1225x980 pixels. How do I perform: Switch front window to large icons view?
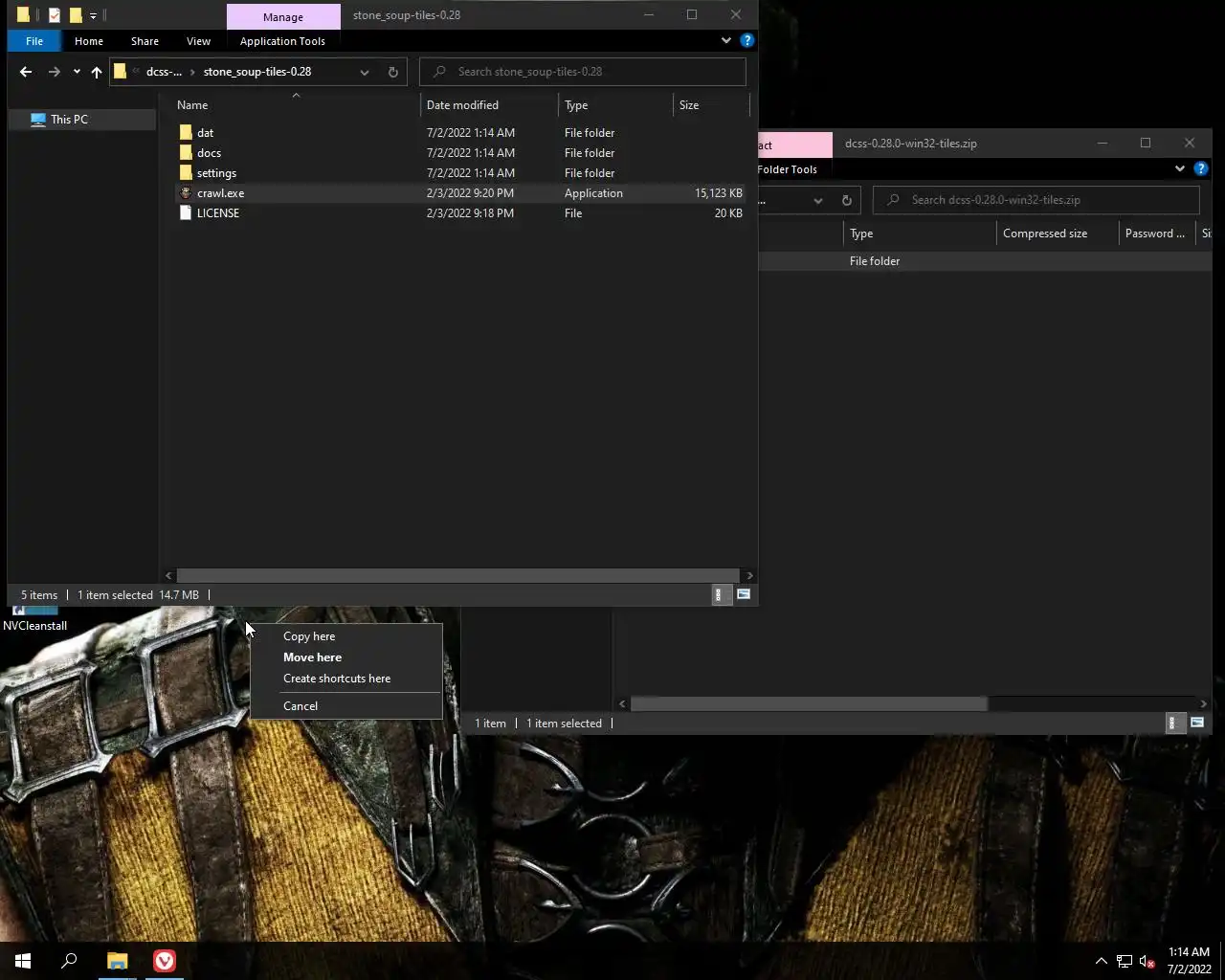click(x=743, y=594)
